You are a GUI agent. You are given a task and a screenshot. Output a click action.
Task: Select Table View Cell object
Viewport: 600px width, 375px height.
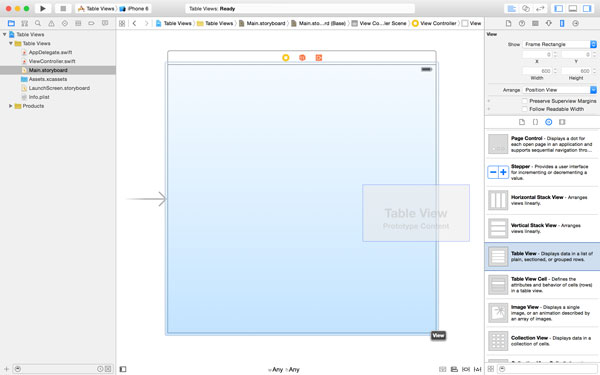(x=542, y=285)
